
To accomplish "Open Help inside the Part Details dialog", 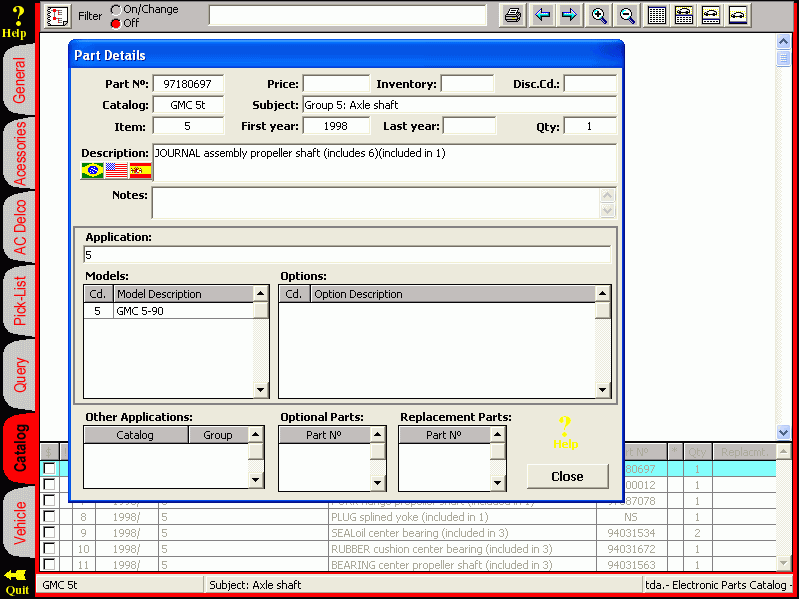I will pyautogui.click(x=565, y=432).
